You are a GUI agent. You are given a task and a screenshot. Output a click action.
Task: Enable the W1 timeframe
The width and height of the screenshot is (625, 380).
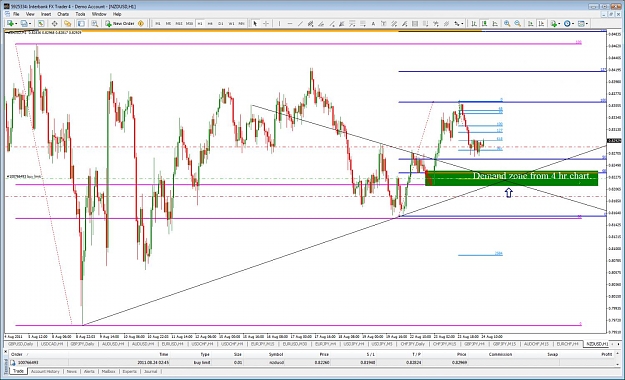231,24
